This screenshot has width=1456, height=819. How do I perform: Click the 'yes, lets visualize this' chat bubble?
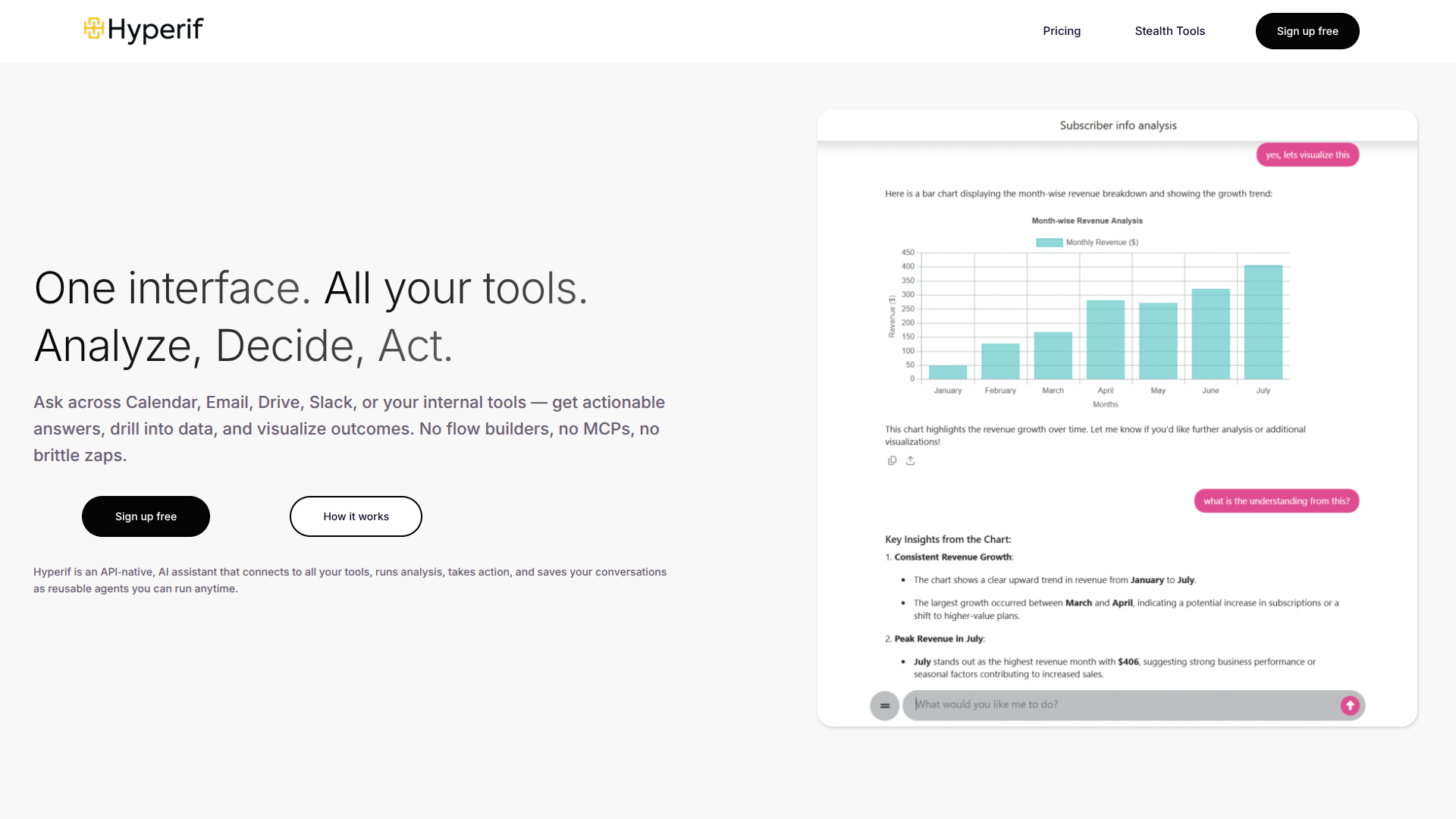point(1307,155)
